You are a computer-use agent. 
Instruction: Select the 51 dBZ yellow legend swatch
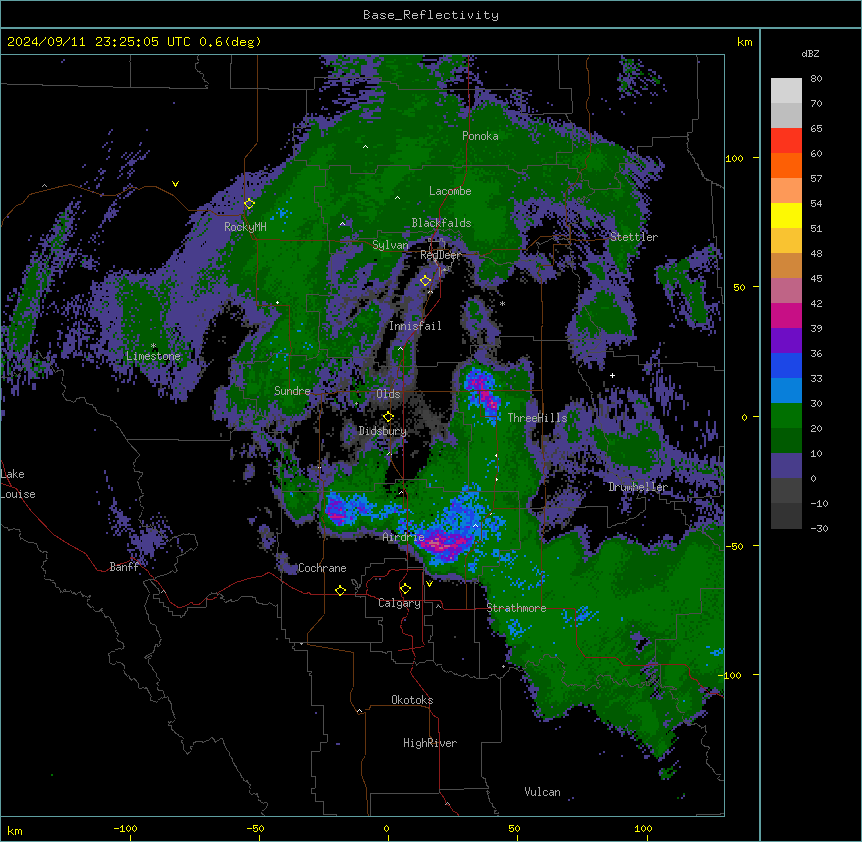point(786,215)
